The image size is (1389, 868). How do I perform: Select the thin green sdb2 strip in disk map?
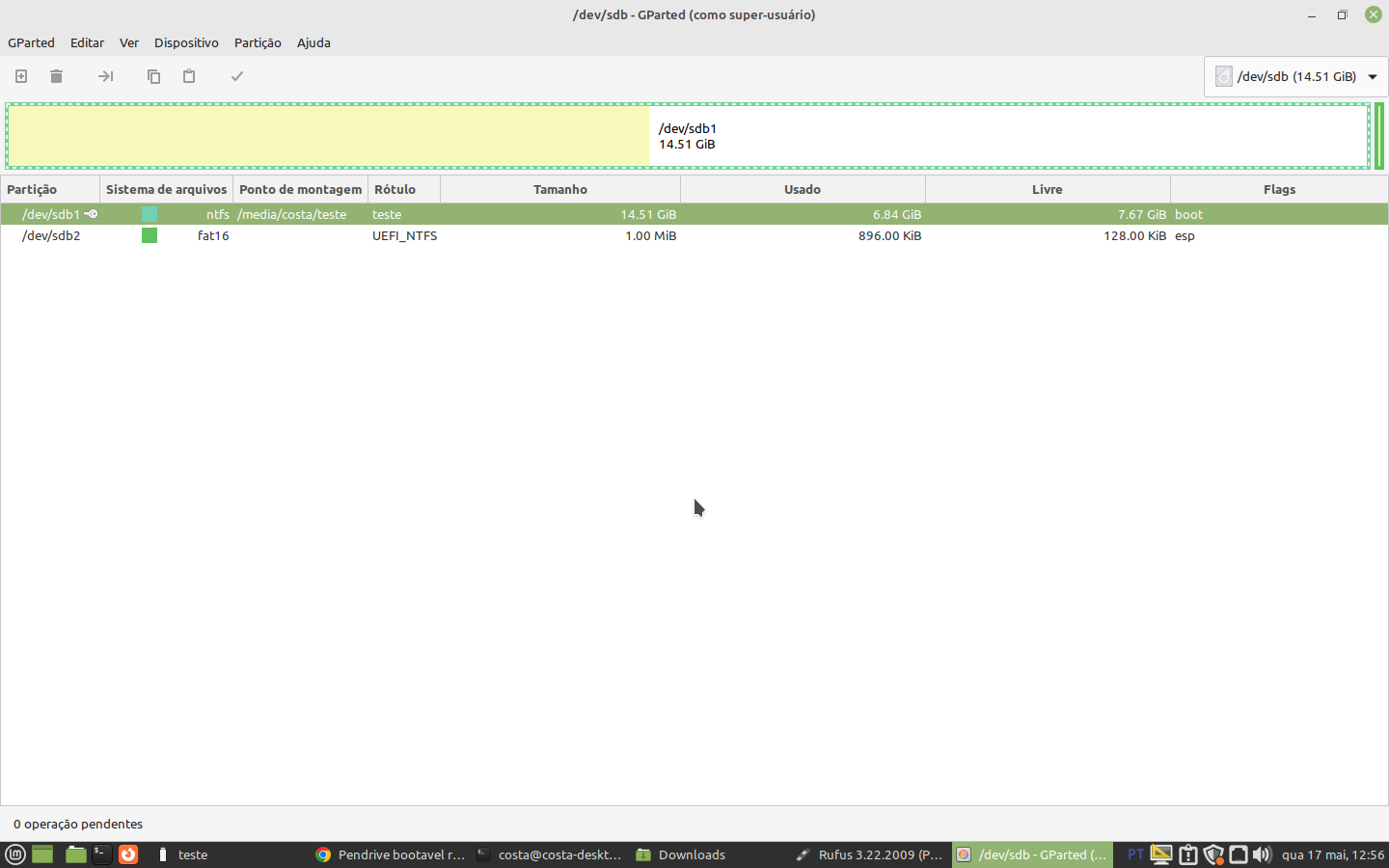[1379, 136]
